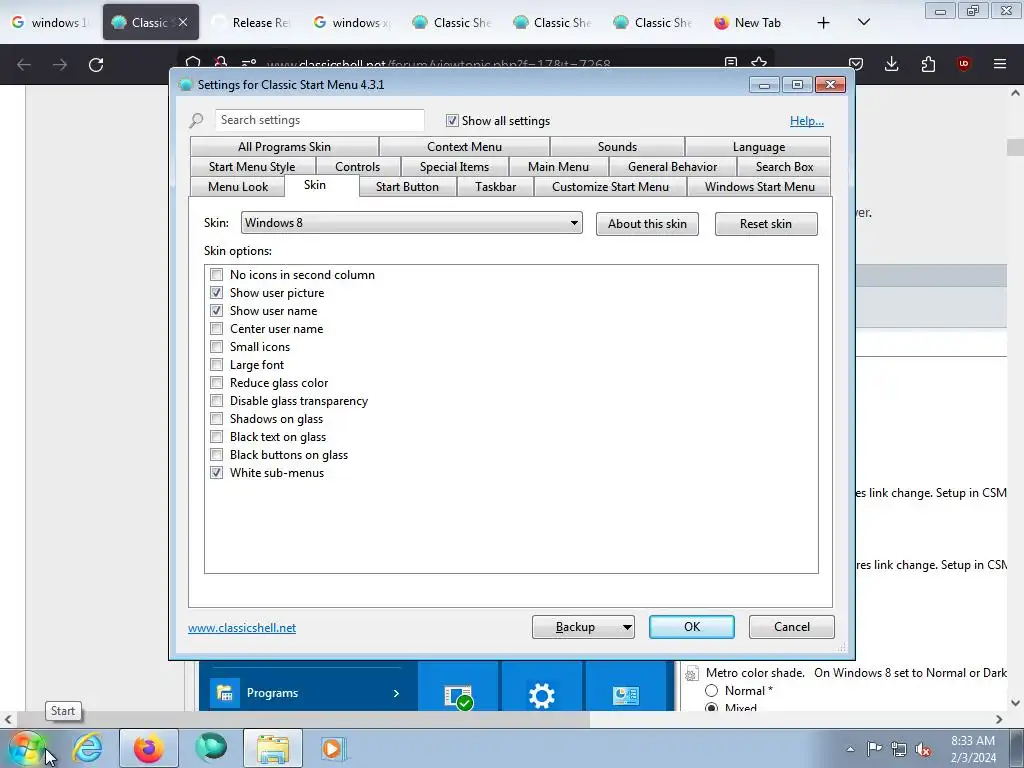Viewport: 1024px width, 768px height.
Task: Go forward in browser history
Action: (x=60, y=64)
